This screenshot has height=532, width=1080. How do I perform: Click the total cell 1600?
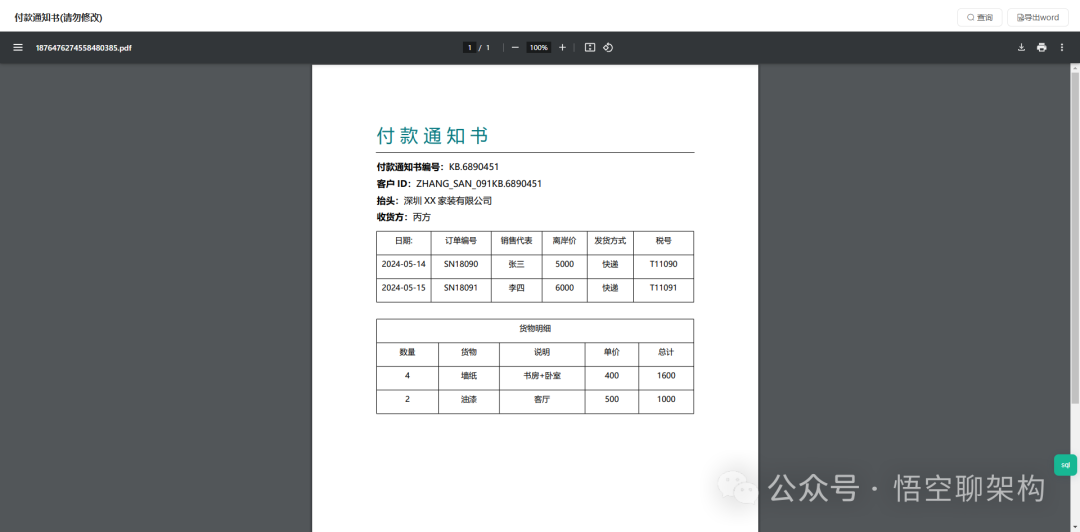666,376
